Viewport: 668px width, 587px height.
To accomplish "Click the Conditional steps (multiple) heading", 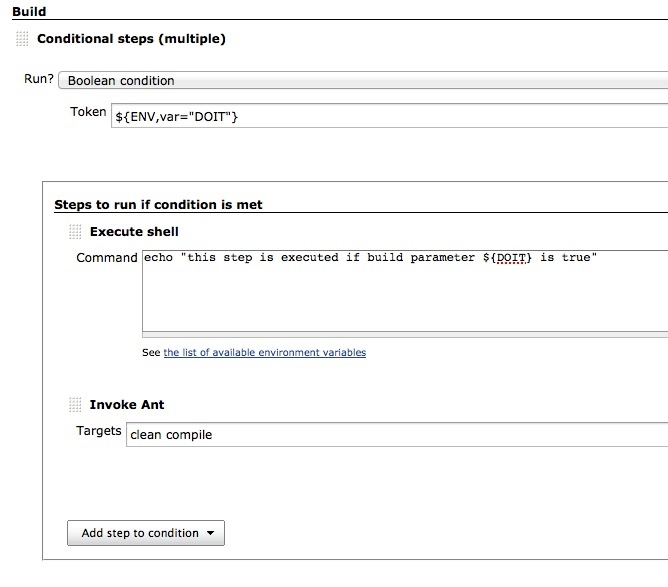I will pyautogui.click(x=131, y=39).
